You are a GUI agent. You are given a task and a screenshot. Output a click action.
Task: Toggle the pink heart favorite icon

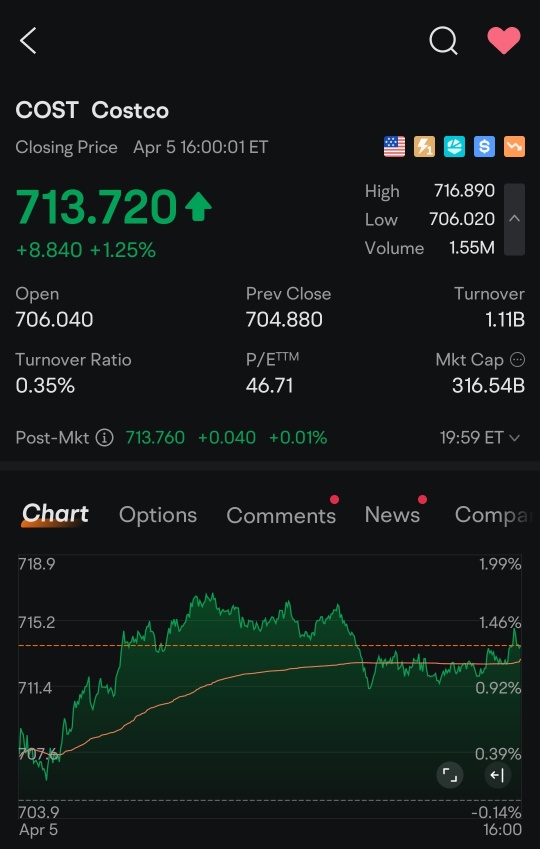504,40
